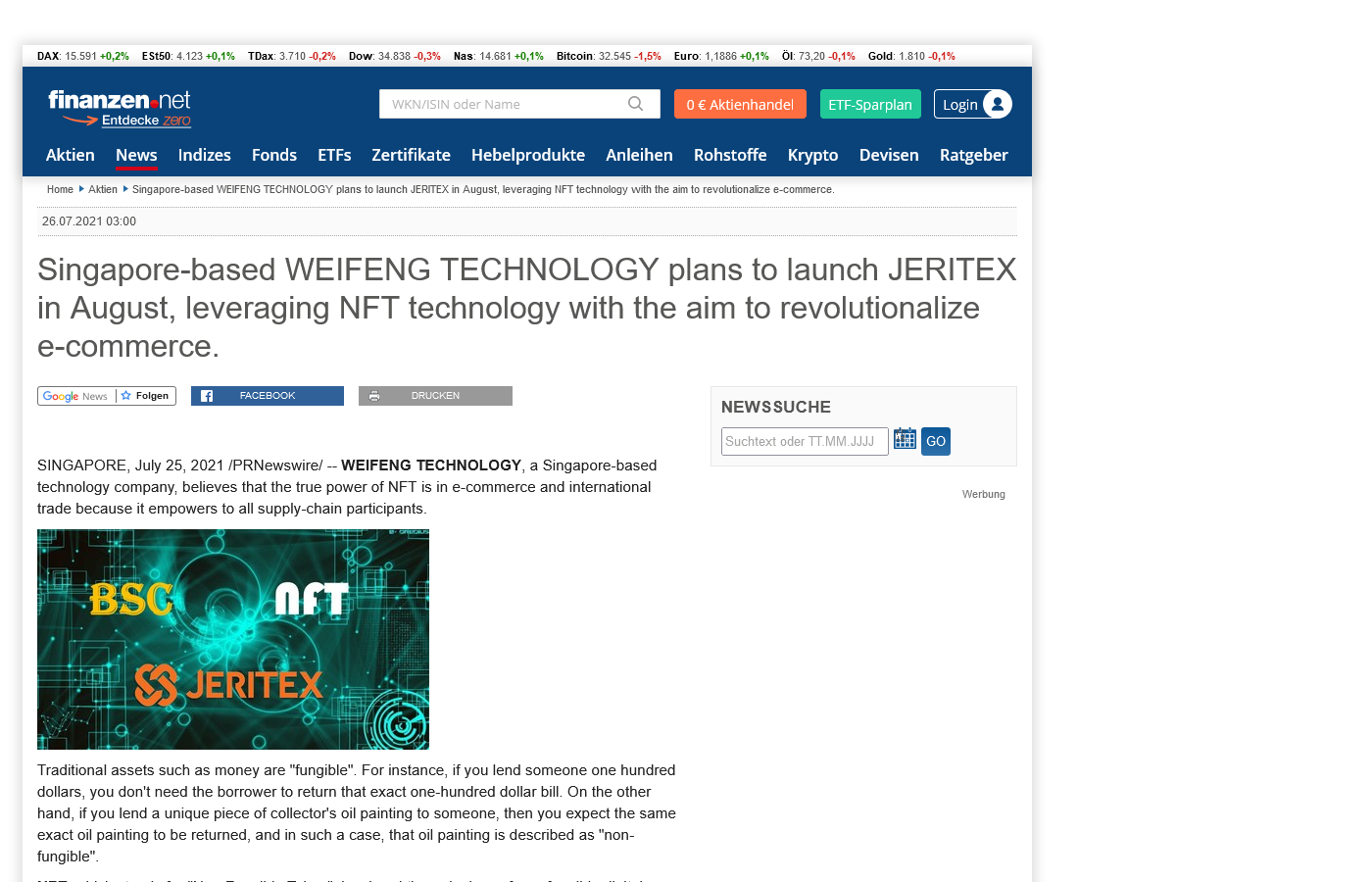Click the DAX ticker quote
The image size is (1372, 882).
point(83,56)
